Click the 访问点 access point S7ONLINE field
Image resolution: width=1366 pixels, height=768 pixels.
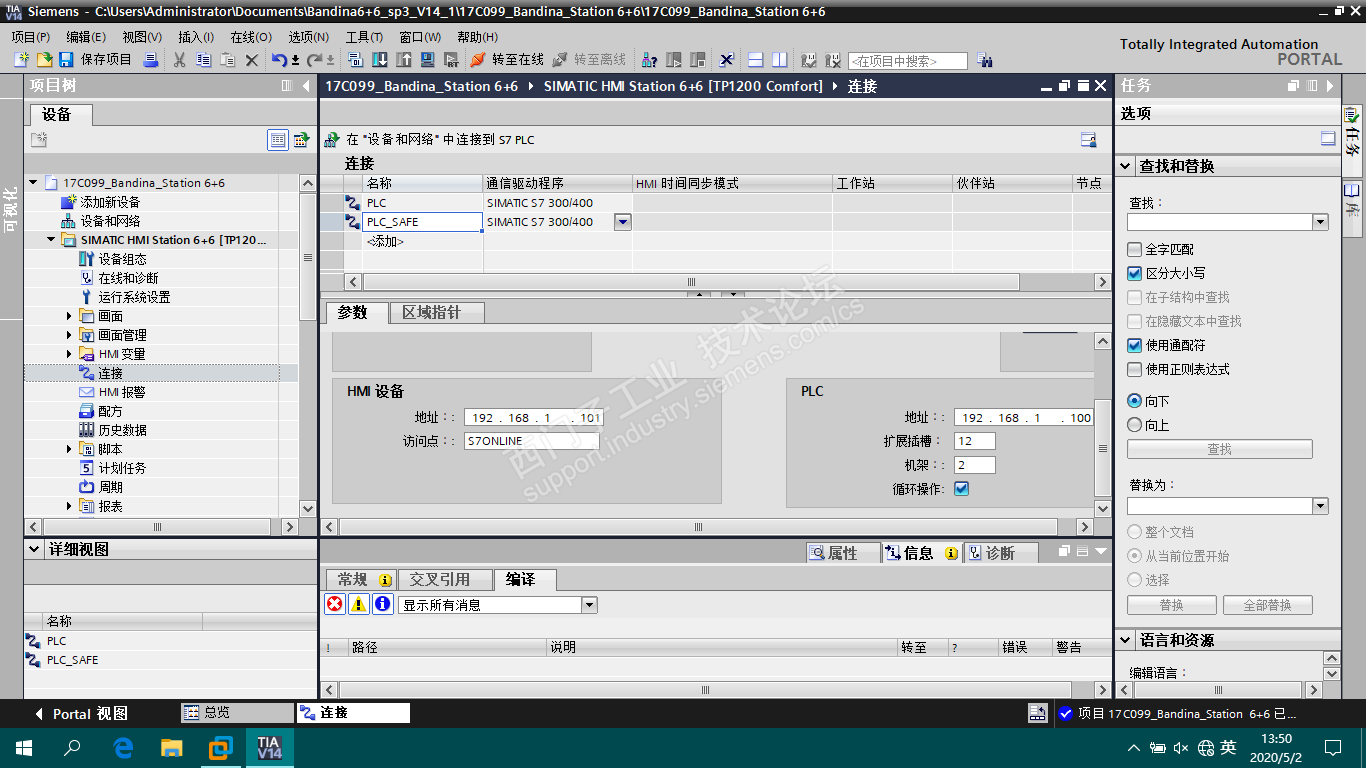[531, 441]
